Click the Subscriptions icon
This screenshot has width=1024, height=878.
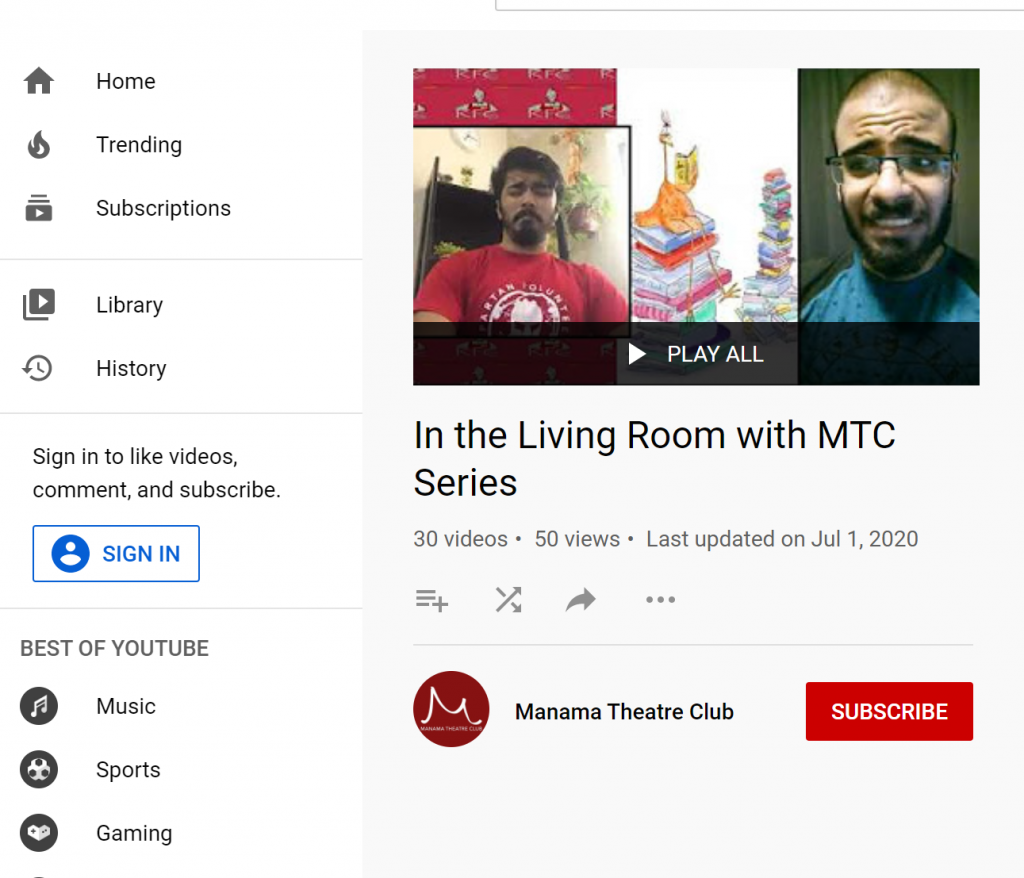tap(39, 209)
